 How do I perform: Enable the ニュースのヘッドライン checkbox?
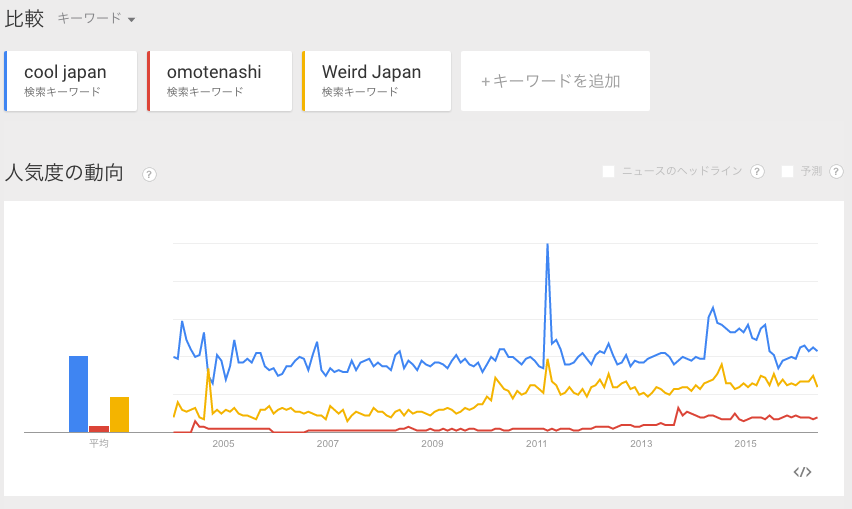point(608,172)
